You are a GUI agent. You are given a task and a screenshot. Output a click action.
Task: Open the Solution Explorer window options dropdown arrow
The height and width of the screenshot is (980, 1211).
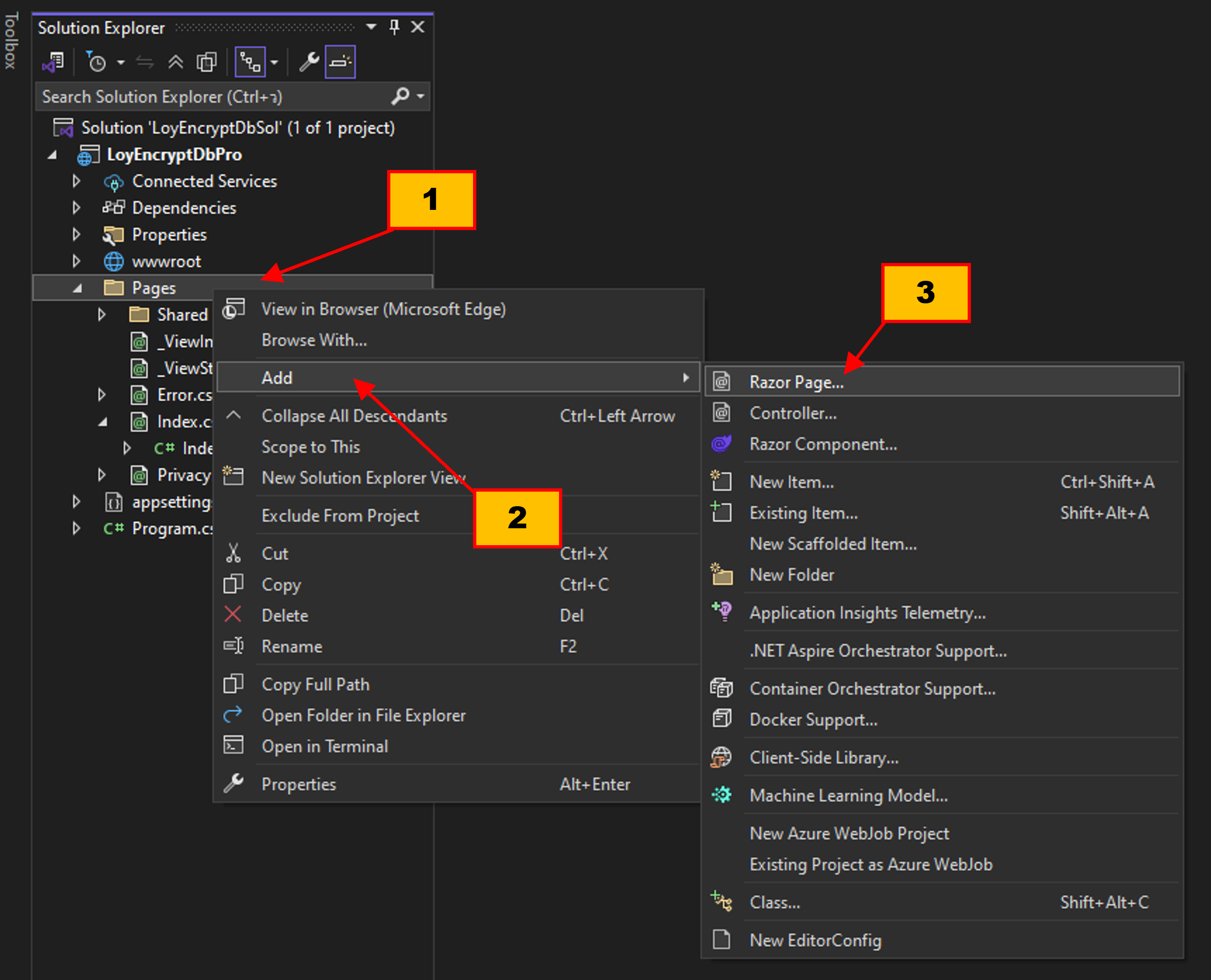click(371, 27)
